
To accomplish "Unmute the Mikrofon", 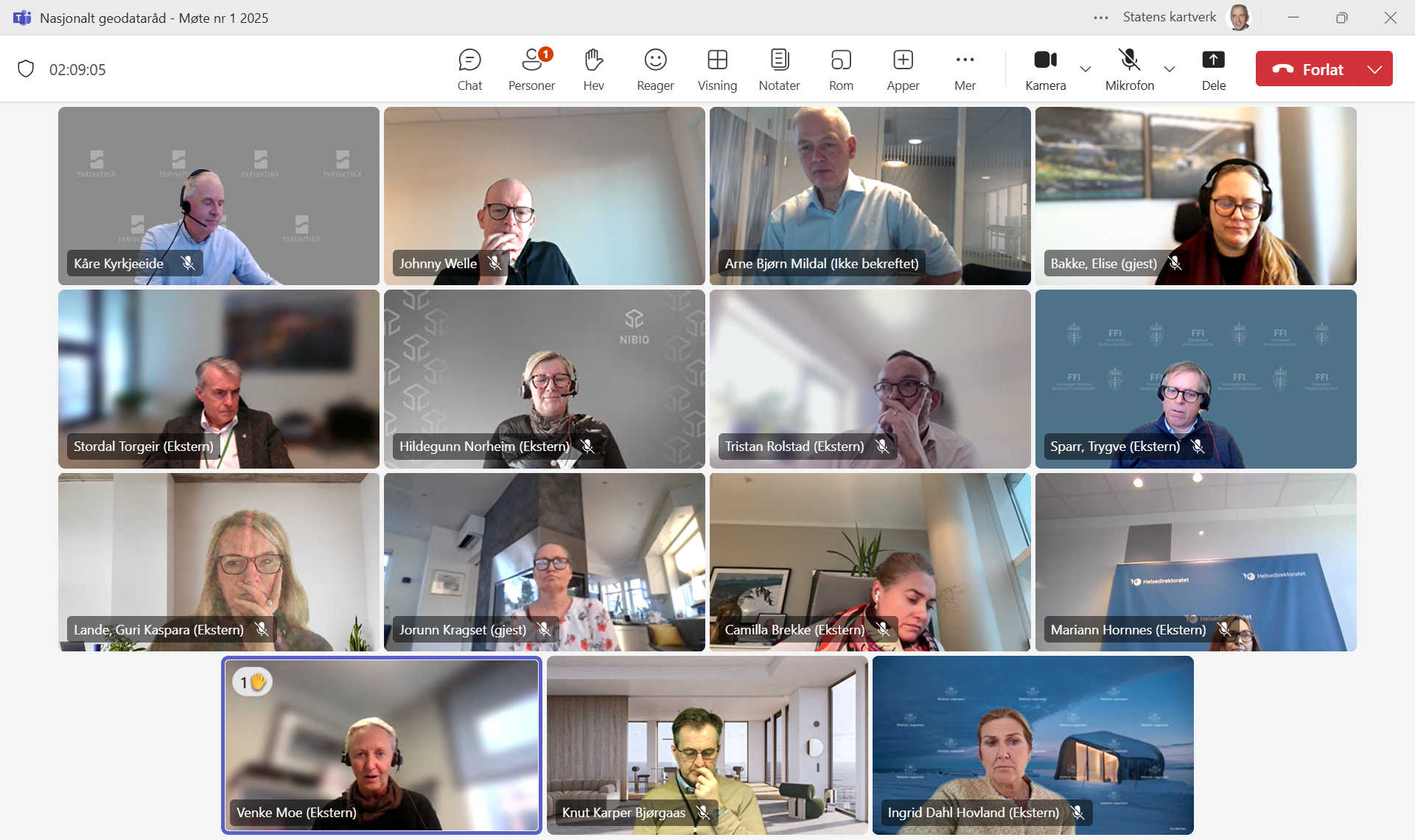I will pos(1129,69).
